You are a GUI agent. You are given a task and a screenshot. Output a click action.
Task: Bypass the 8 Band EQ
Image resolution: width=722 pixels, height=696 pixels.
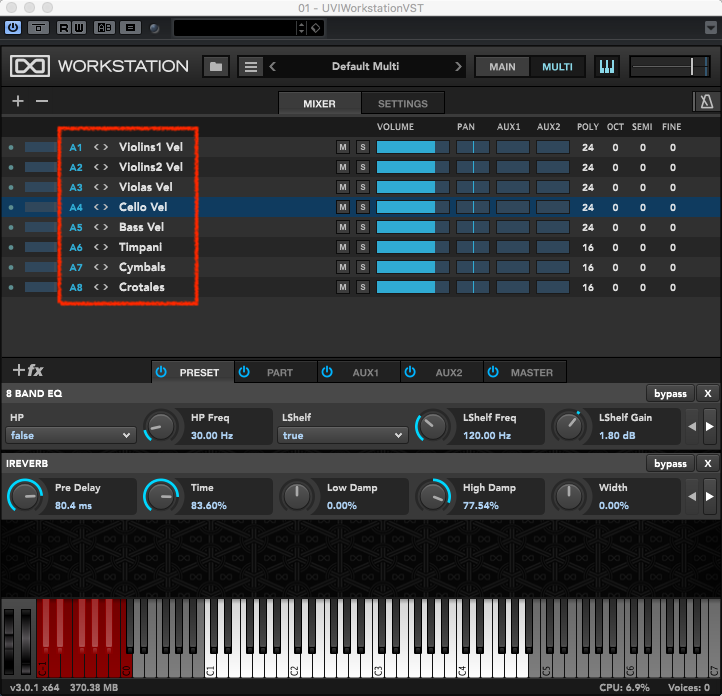[x=670, y=394]
